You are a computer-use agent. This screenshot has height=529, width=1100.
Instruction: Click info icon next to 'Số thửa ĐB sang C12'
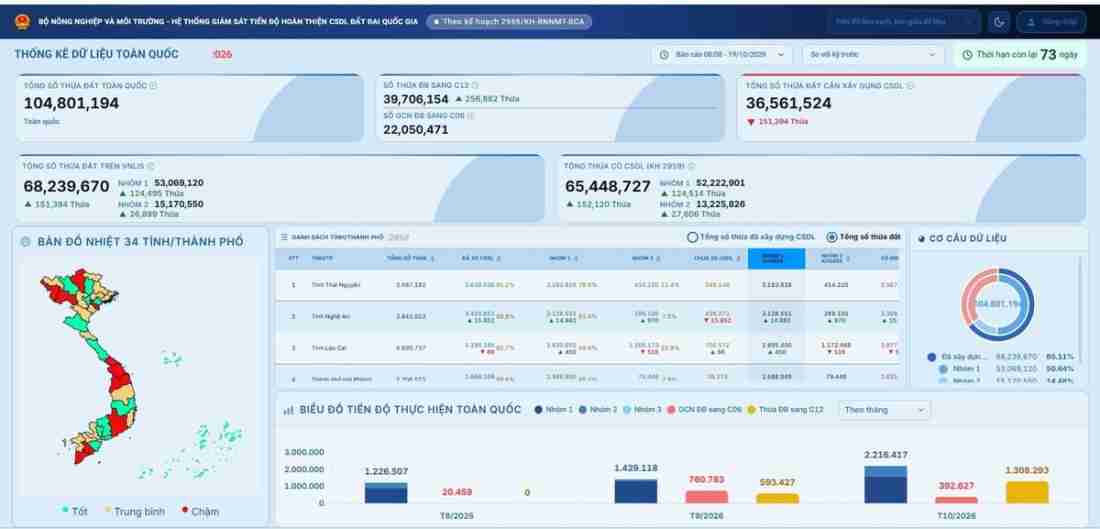click(x=475, y=85)
